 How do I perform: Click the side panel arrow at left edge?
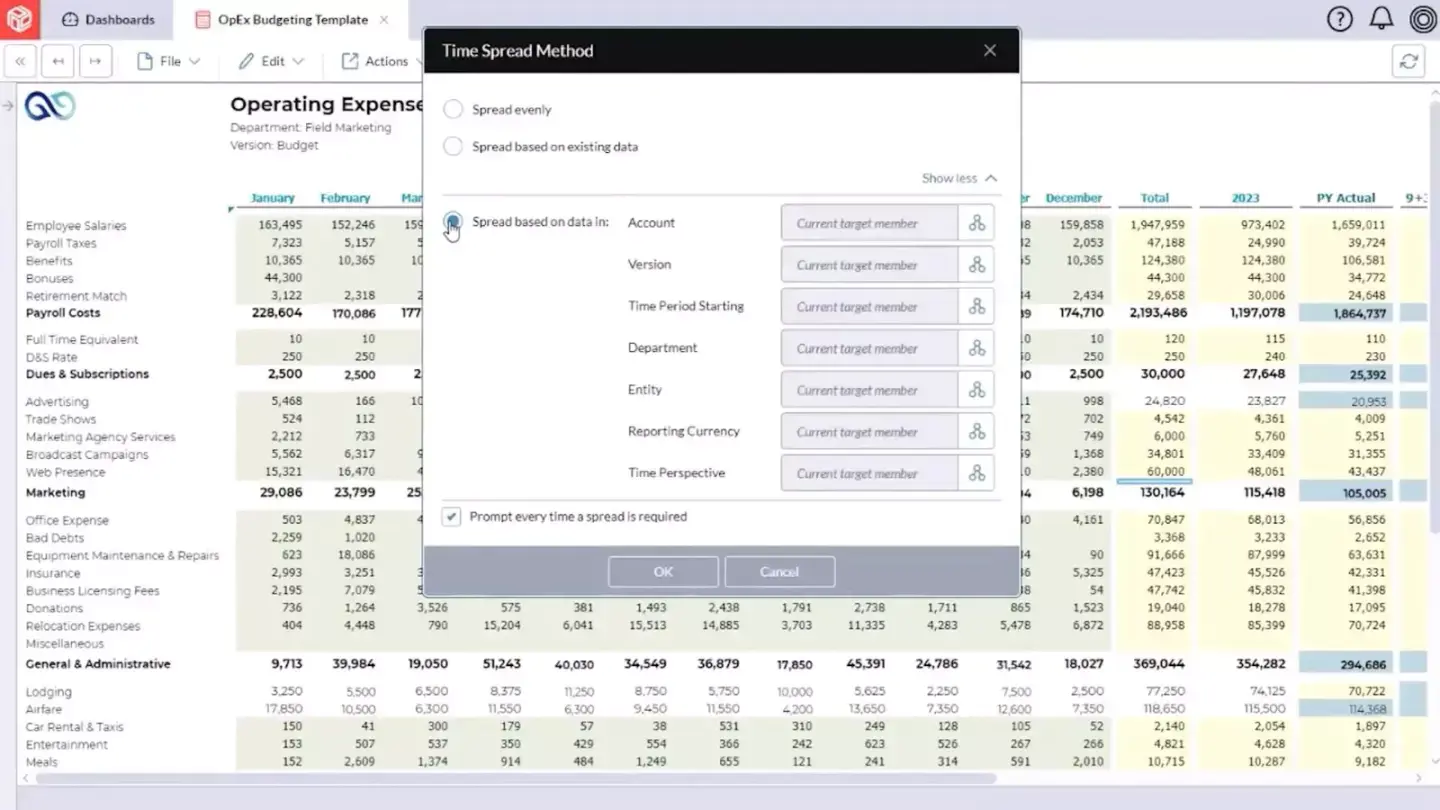point(7,105)
